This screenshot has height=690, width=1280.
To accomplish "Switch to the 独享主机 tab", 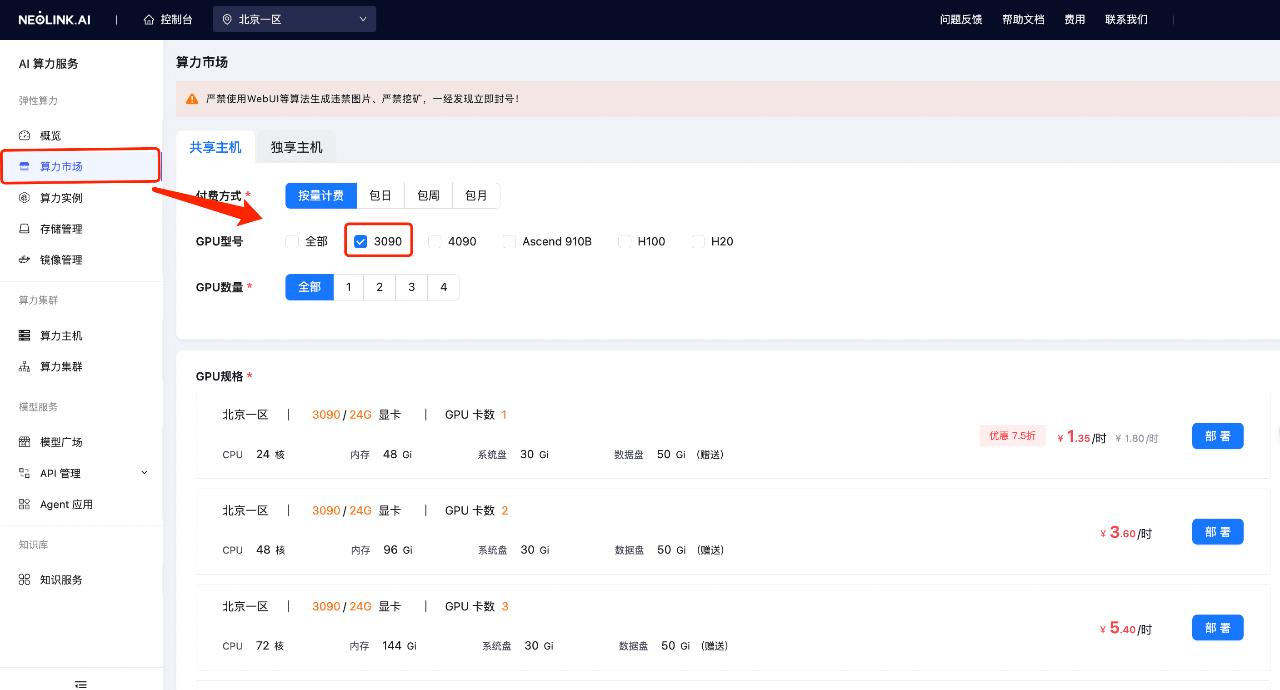I will (296, 147).
